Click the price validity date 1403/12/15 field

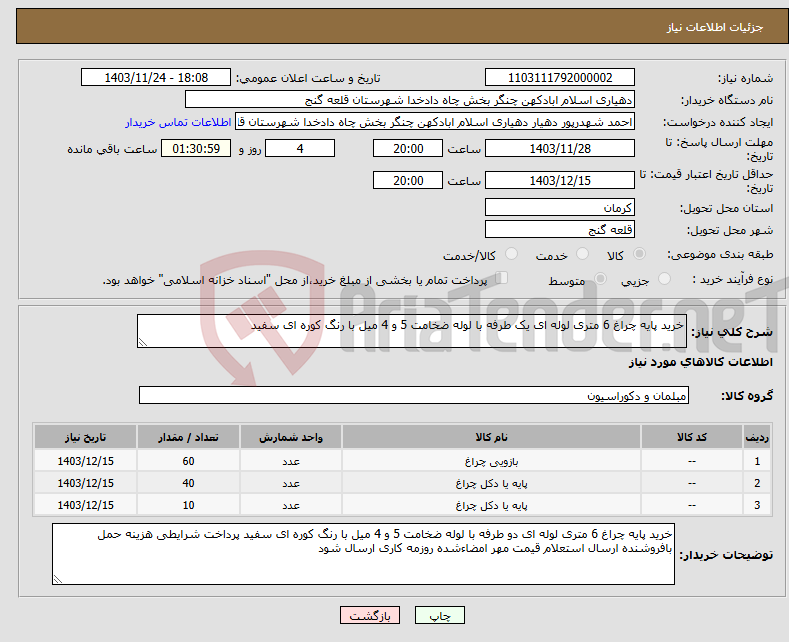[560, 180]
